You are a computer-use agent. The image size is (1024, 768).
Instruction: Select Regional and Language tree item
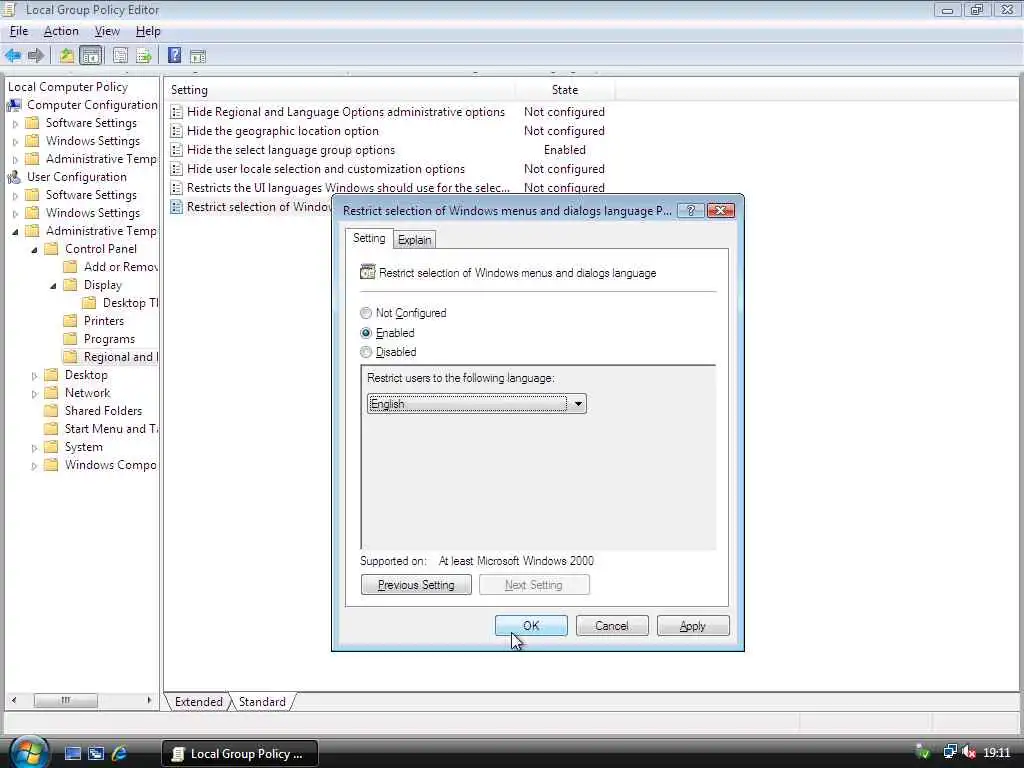121,357
